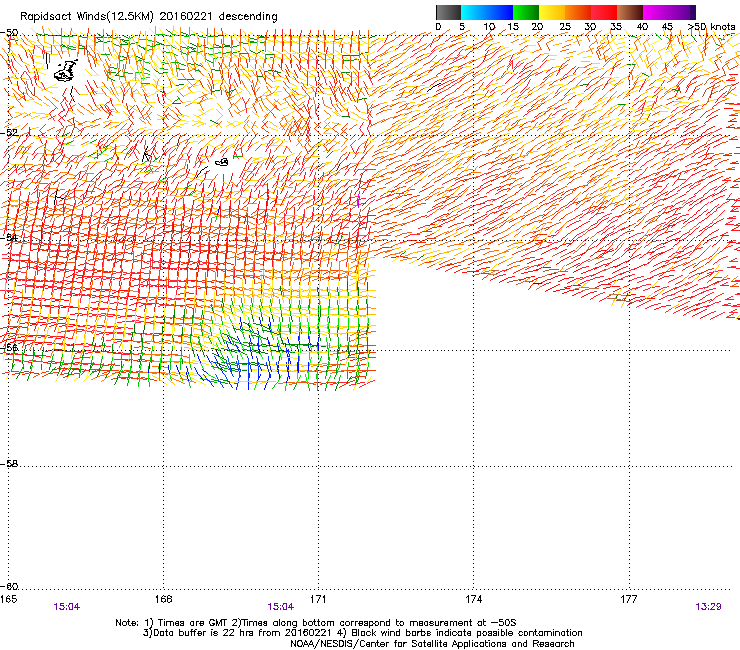Click the purple '13:28' time label

pos(708,607)
